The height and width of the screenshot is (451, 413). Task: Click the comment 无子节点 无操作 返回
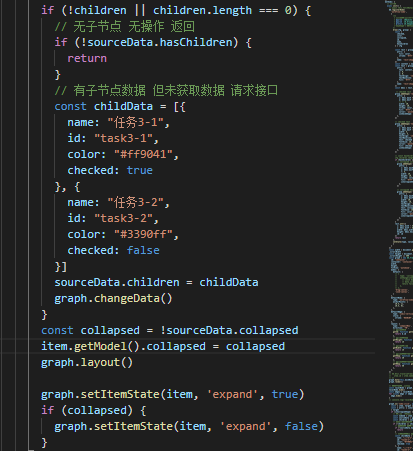(124, 26)
